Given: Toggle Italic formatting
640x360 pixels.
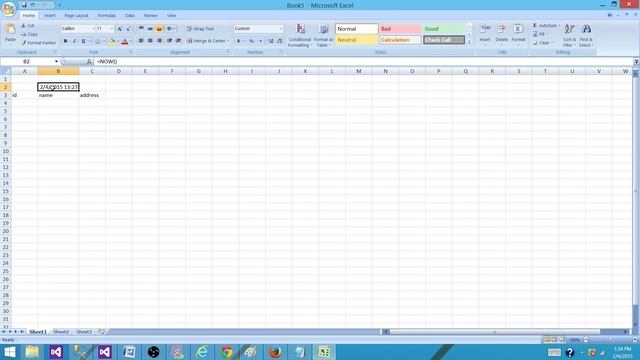Looking at the screenshot, I should click(x=74, y=41).
